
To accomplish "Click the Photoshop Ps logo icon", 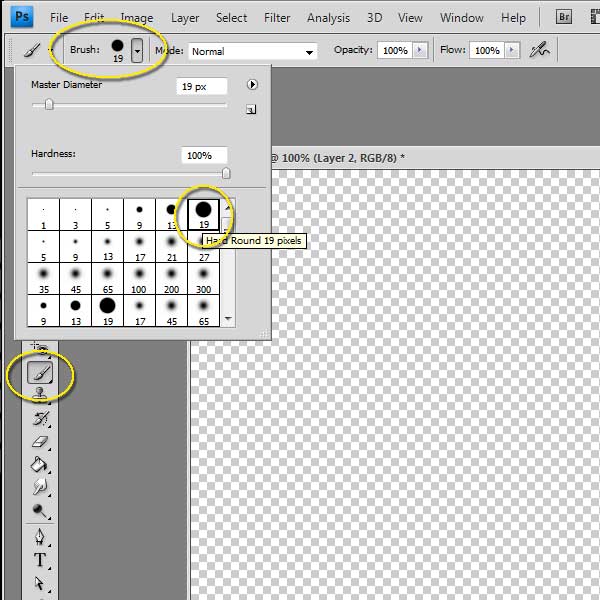I will click(x=22, y=17).
